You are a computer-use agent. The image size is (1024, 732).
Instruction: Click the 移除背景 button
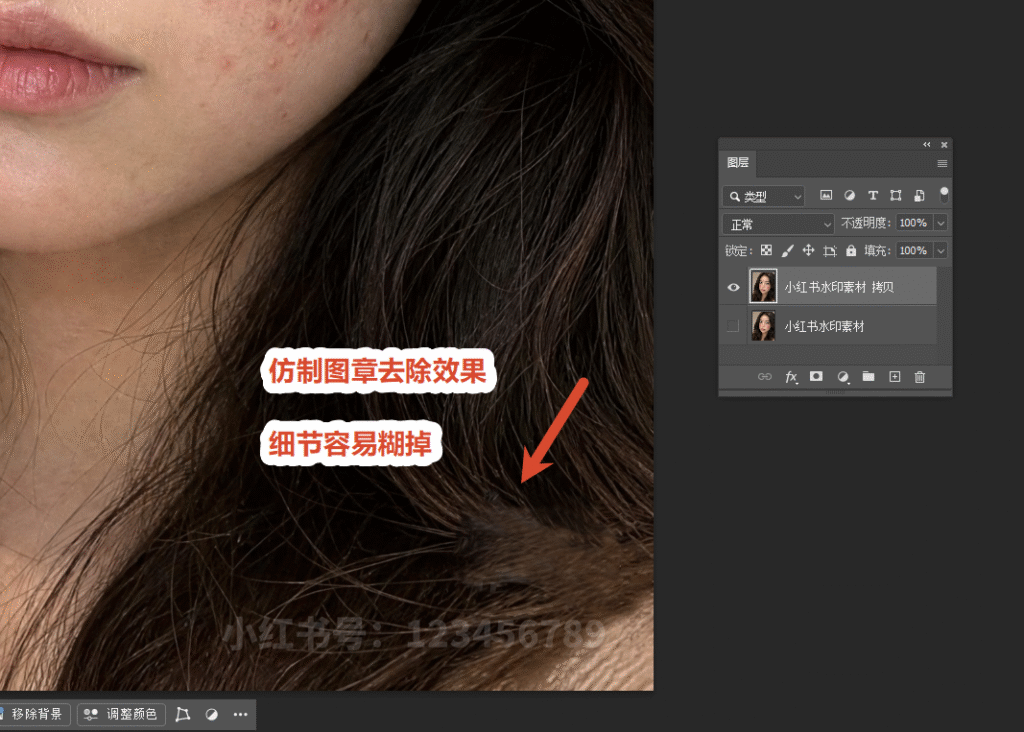(33, 714)
